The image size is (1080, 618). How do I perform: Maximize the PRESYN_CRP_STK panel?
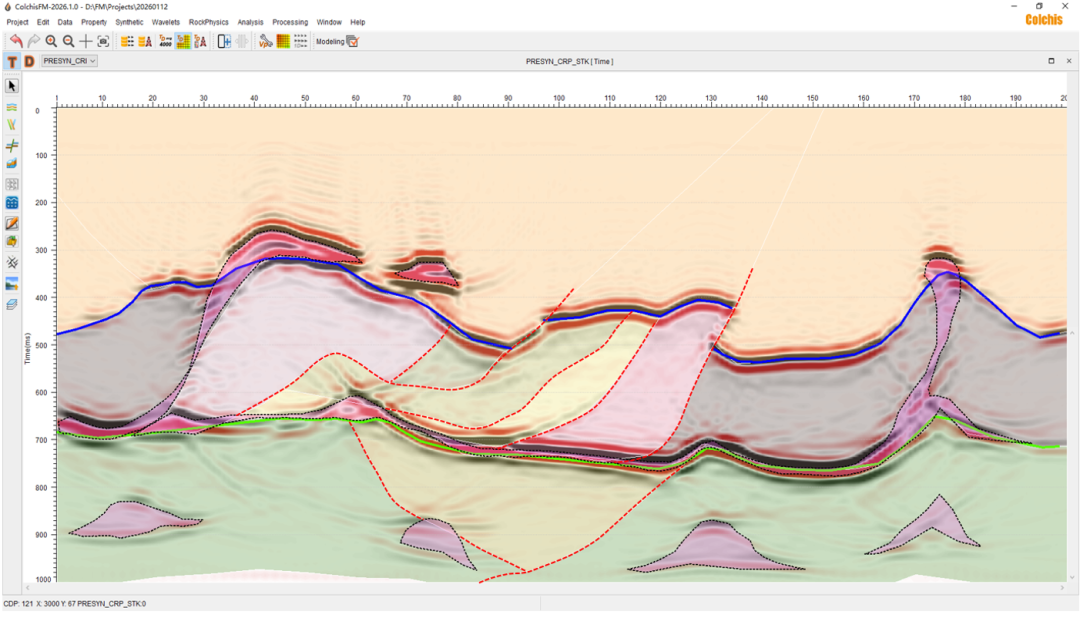point(1051,61)
